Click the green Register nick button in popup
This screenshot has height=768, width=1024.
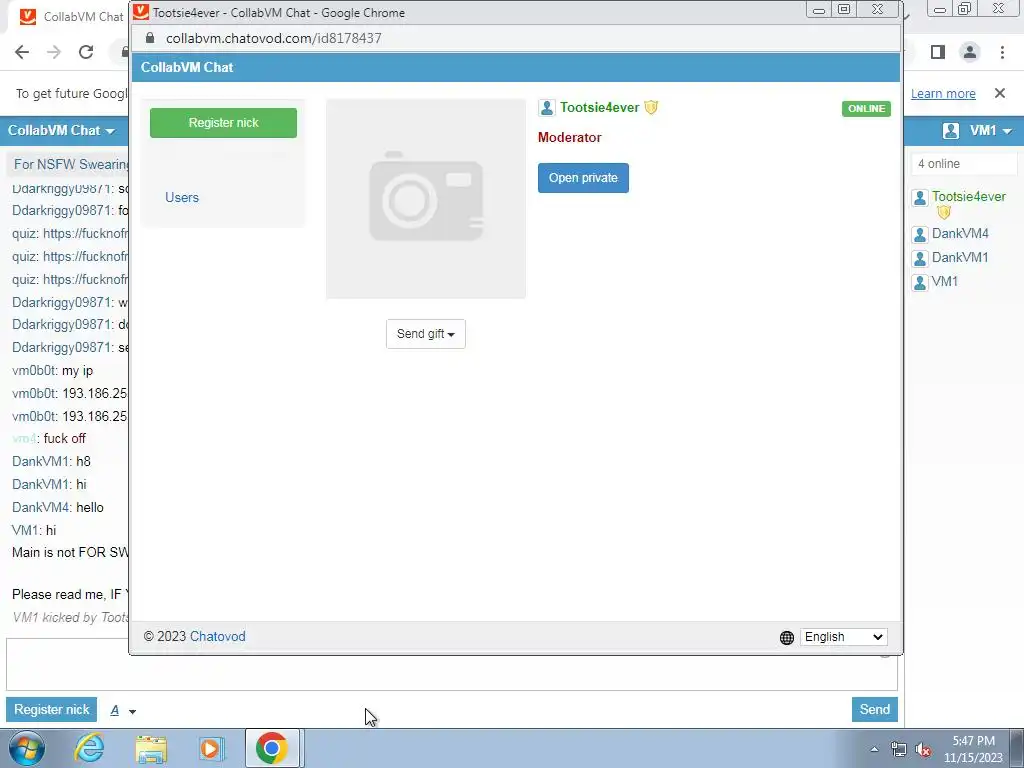(223, 123)
